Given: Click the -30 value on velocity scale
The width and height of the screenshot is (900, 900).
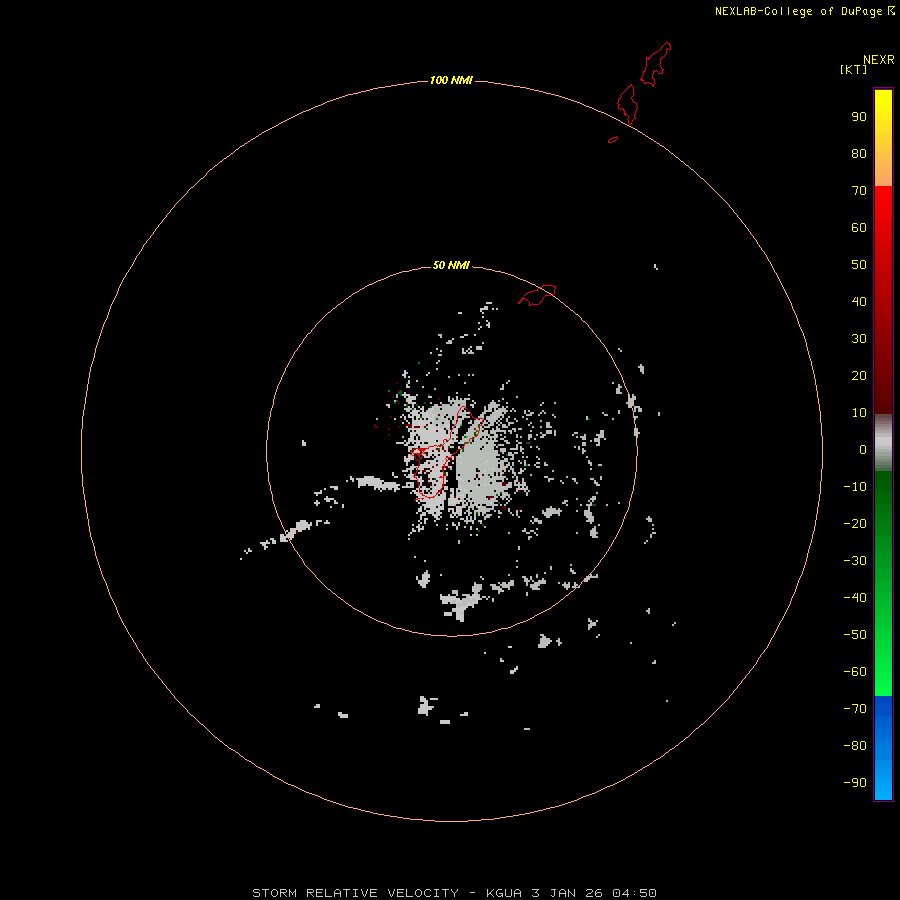Looking at the screenshot, I should (x=855, y=561).
